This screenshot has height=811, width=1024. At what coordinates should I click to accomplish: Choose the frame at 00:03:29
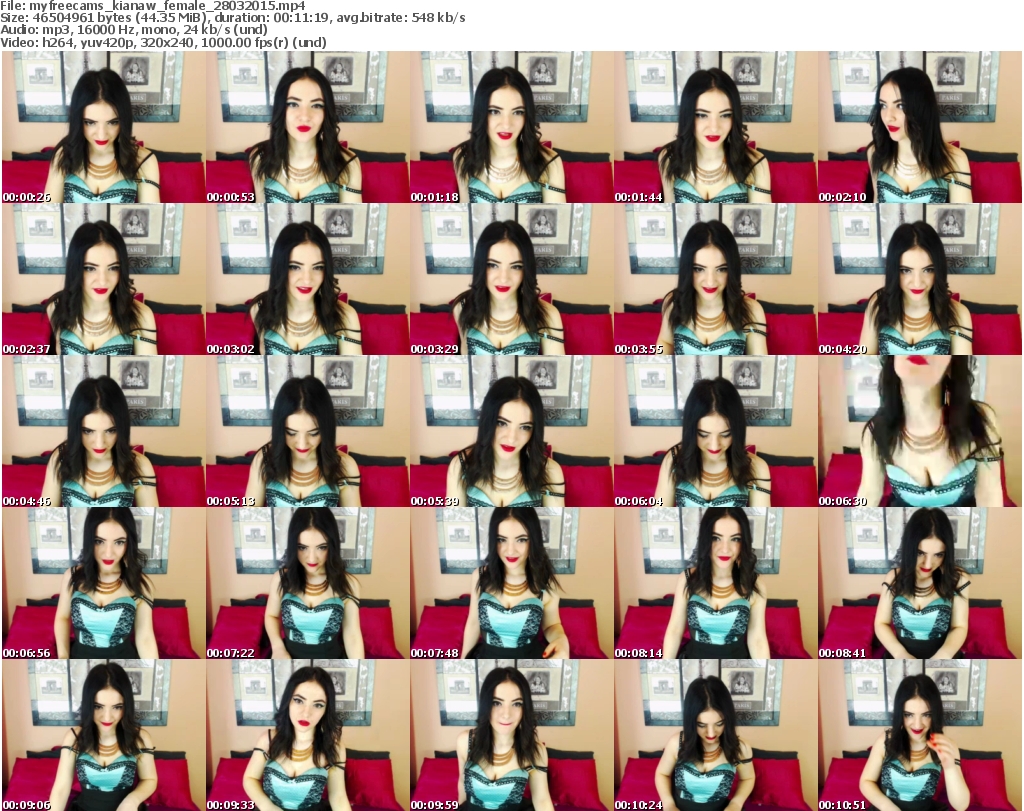pos(511,279)
